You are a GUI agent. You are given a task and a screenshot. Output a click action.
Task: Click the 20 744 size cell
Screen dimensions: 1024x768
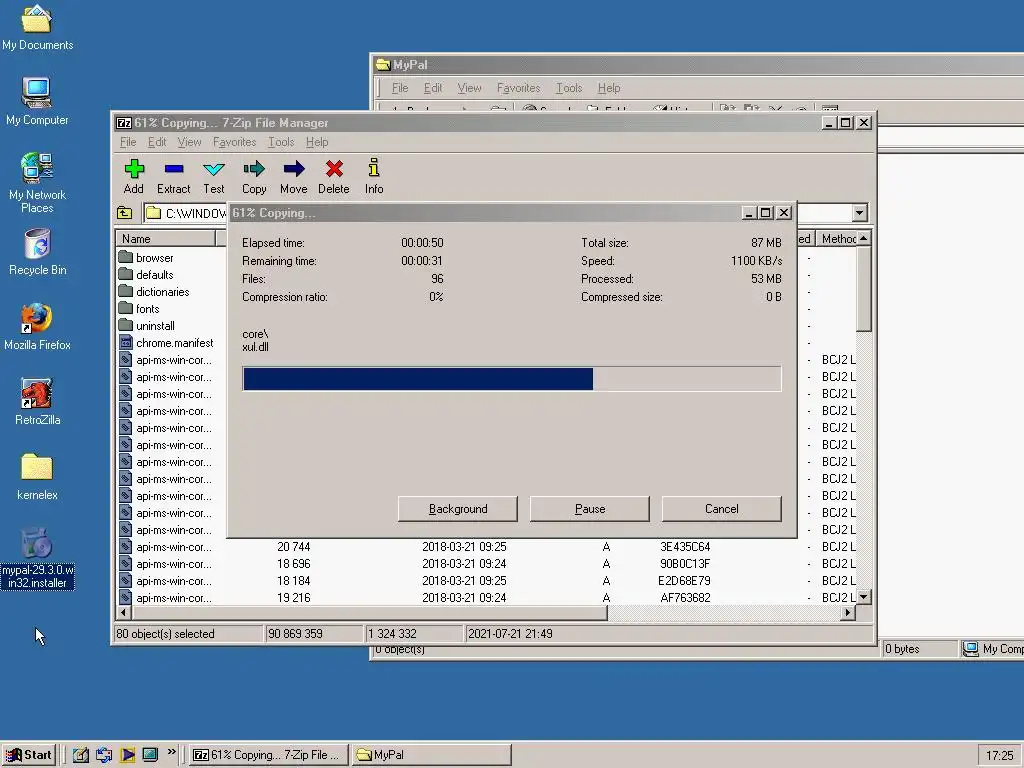[x=293, y=547]
